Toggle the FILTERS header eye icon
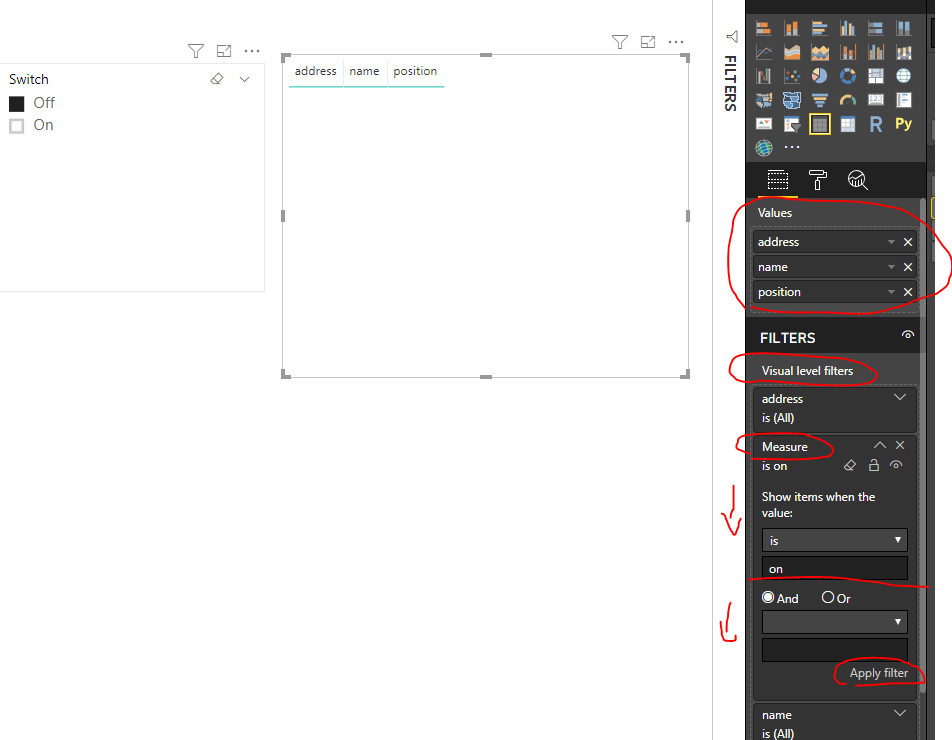952x740 pixels. 908,334
